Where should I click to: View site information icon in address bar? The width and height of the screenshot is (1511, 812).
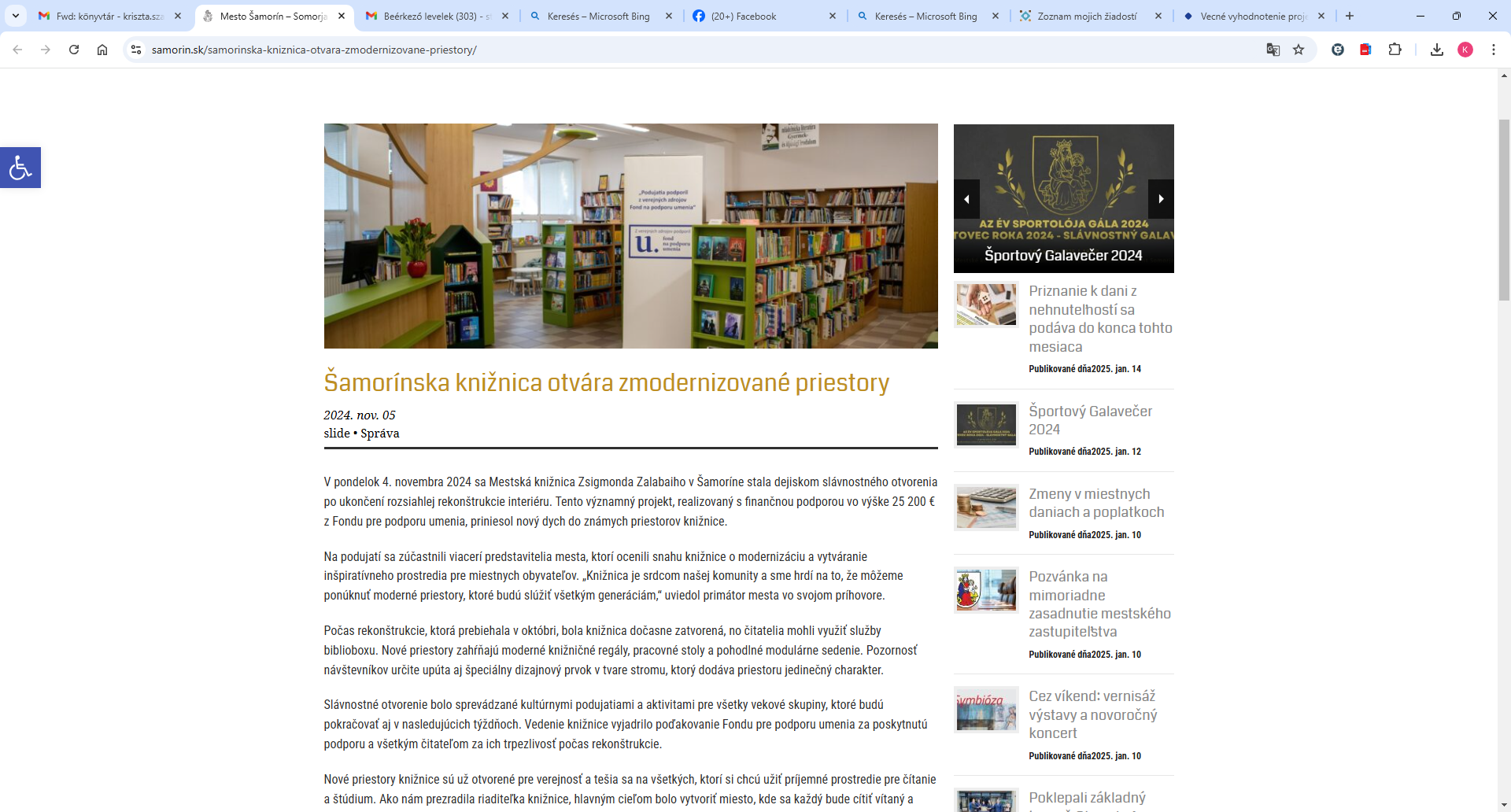[136, 50]
